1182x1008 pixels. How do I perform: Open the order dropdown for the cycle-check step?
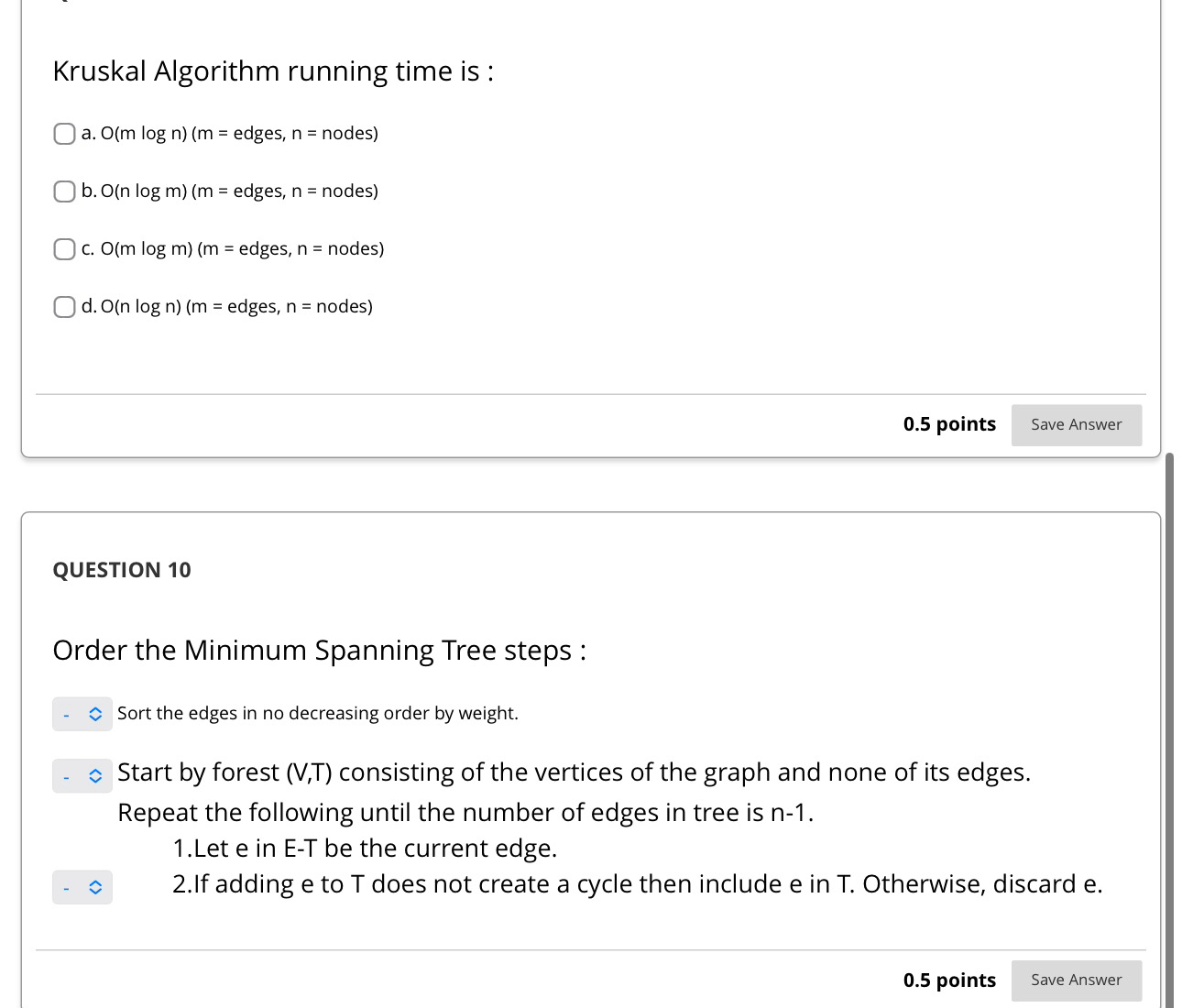82,887
